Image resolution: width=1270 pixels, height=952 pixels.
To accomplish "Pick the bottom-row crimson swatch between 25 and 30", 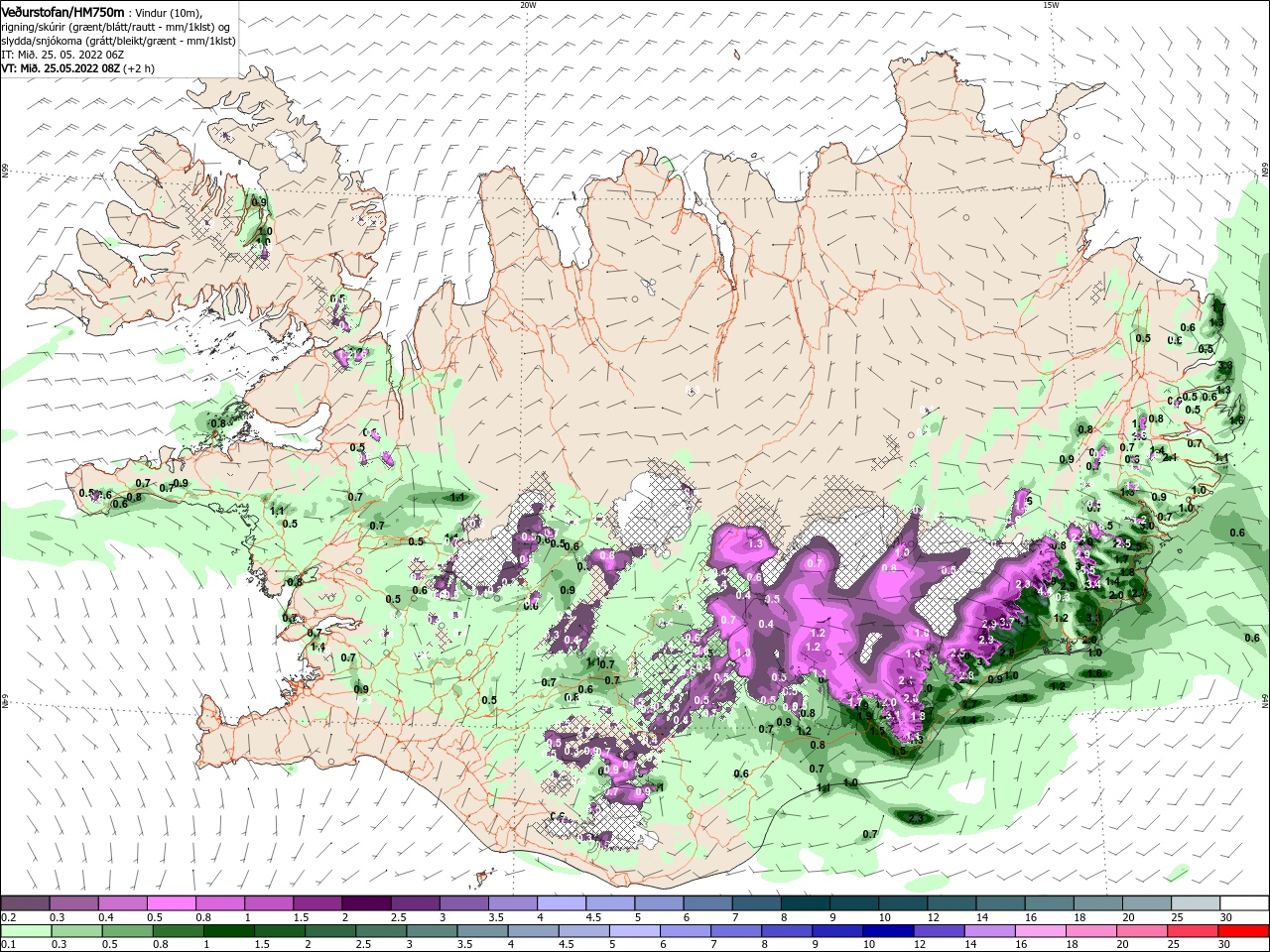I will point(1193,931).
